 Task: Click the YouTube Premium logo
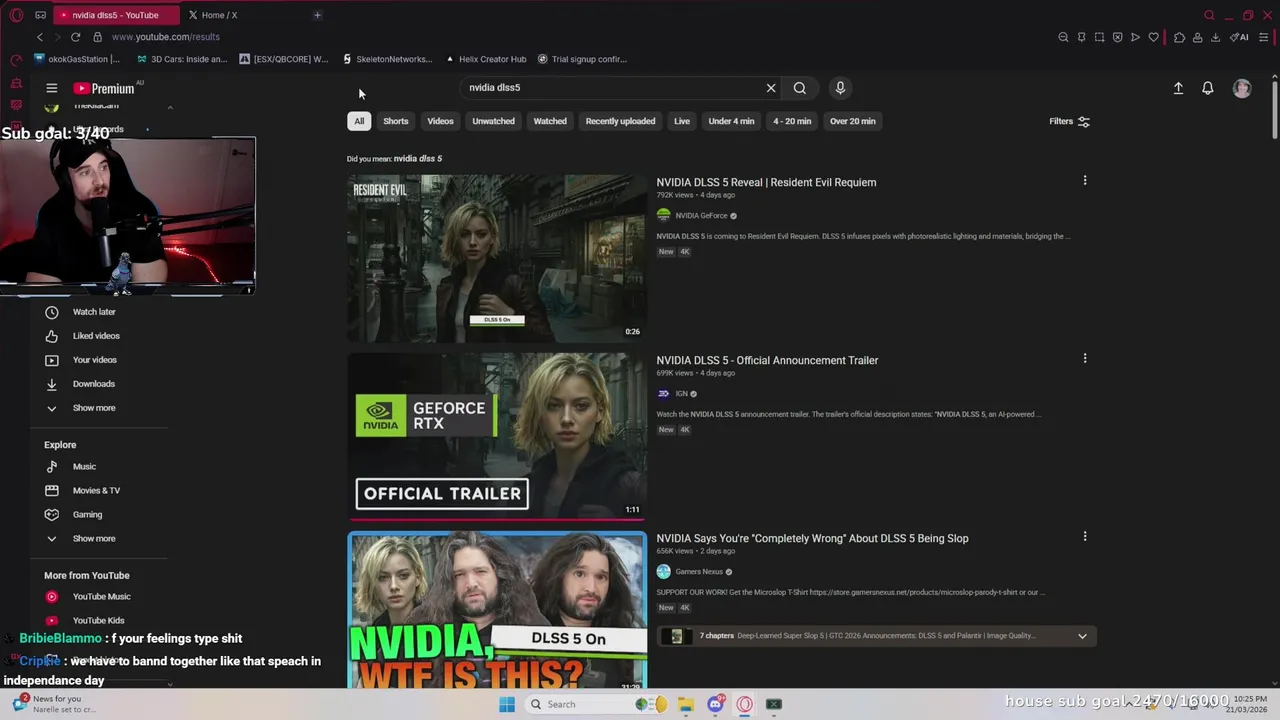point(104,88)
